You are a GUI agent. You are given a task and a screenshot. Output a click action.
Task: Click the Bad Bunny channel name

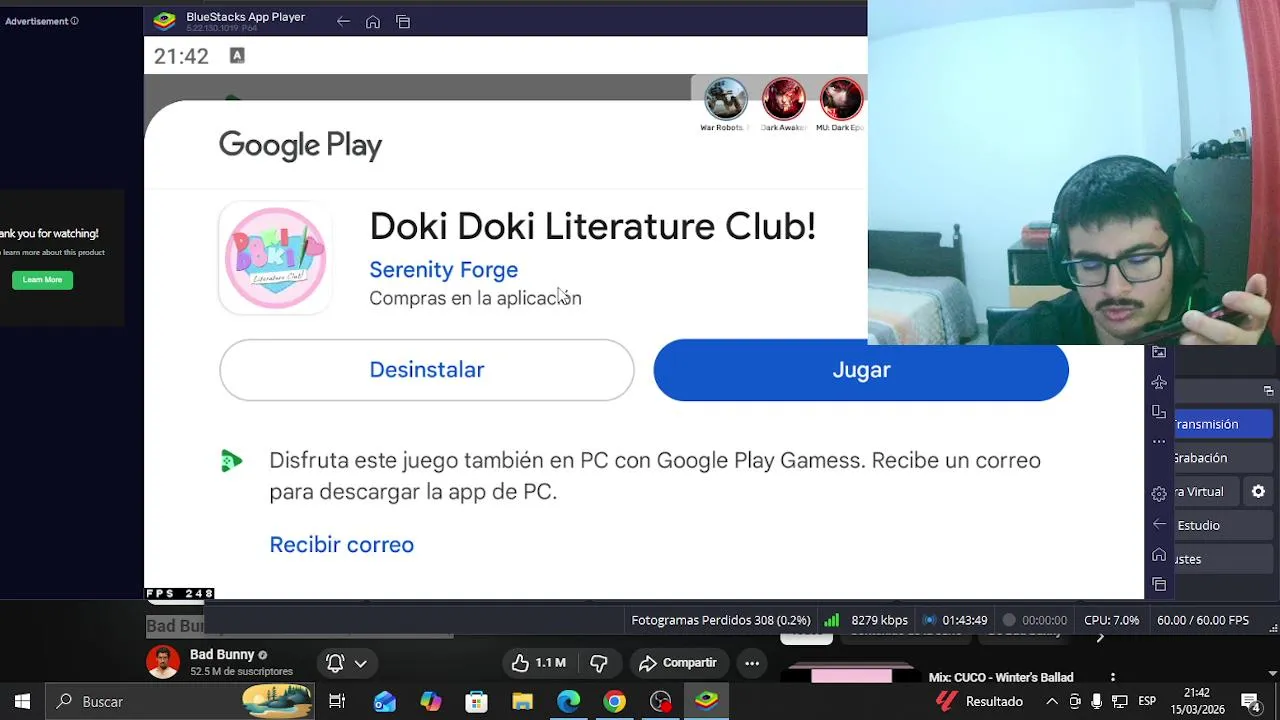coord(222,655)
